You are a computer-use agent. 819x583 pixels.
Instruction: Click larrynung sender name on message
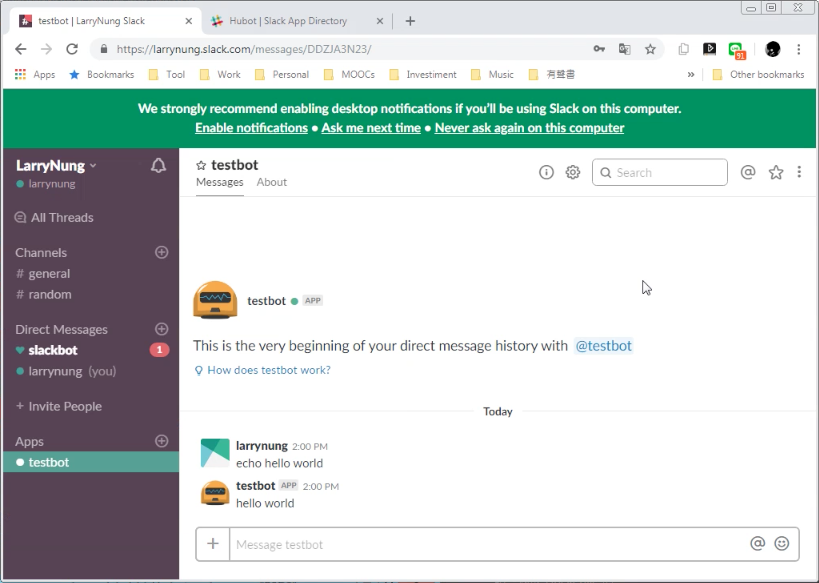pos(262,446)
